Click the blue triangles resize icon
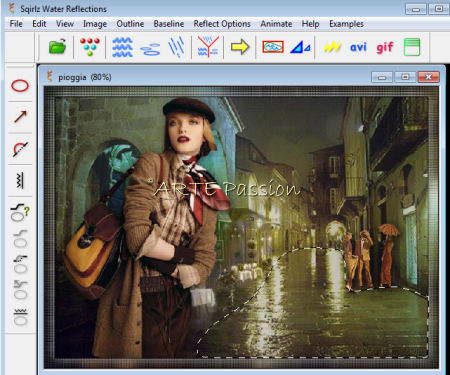 tap(300, 47)
